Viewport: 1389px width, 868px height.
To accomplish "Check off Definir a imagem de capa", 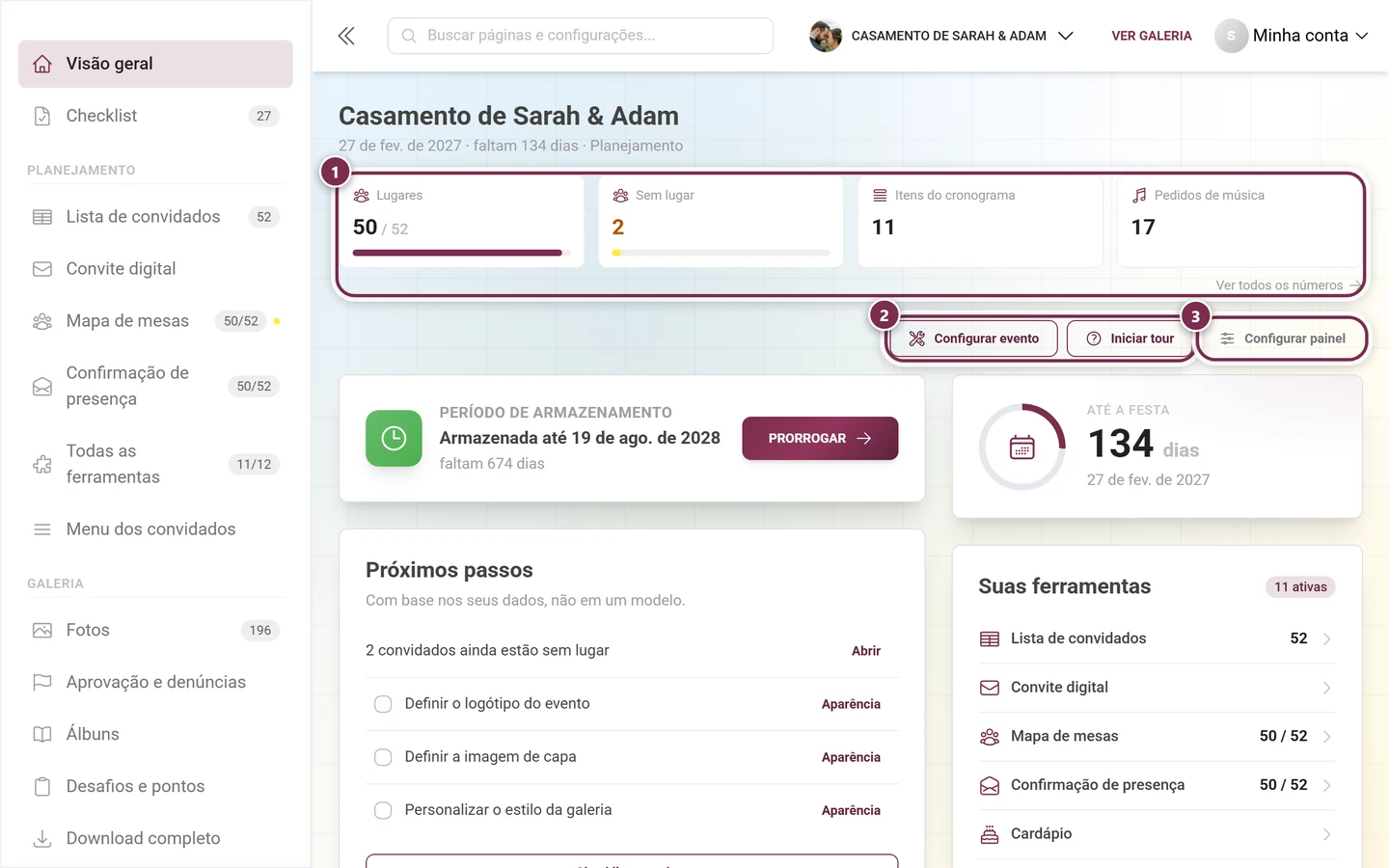I will [x=383, y=757].
